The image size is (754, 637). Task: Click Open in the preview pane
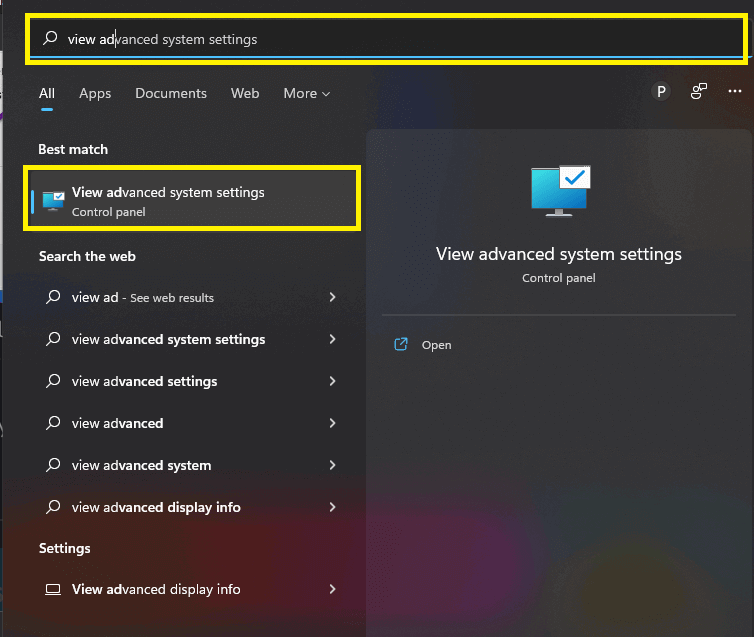(x=436, y=345)
